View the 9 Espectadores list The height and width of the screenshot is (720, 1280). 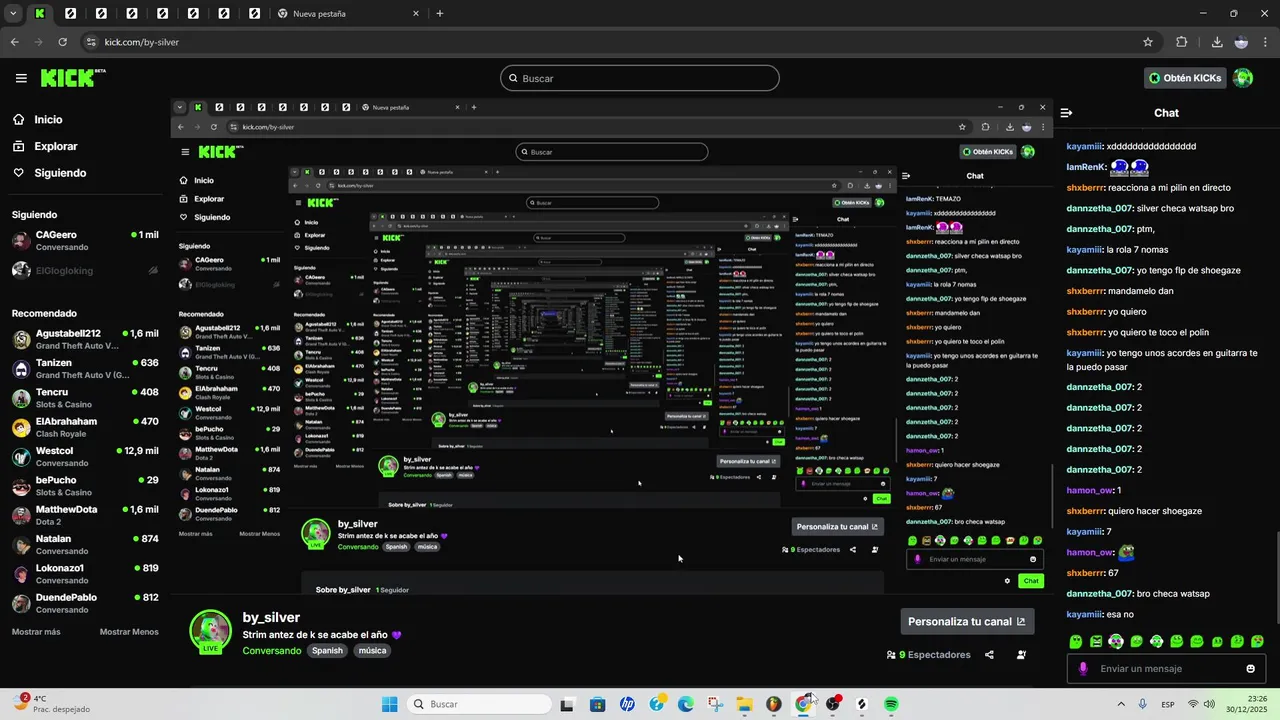(928, 655)
